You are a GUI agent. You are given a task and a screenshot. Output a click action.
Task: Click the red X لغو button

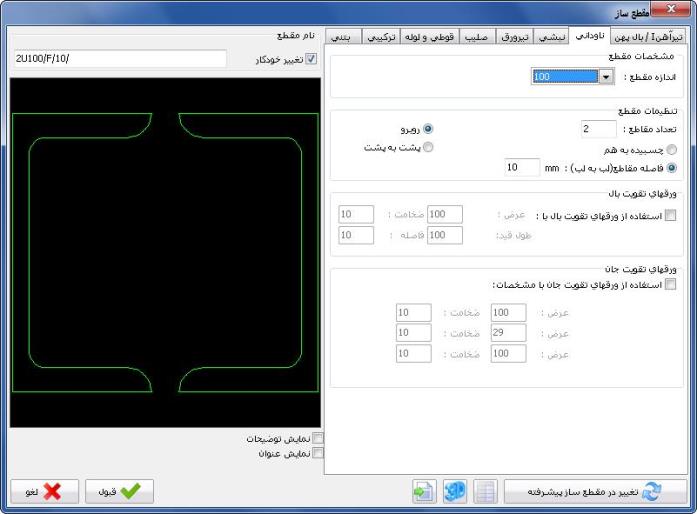(44, 492)
